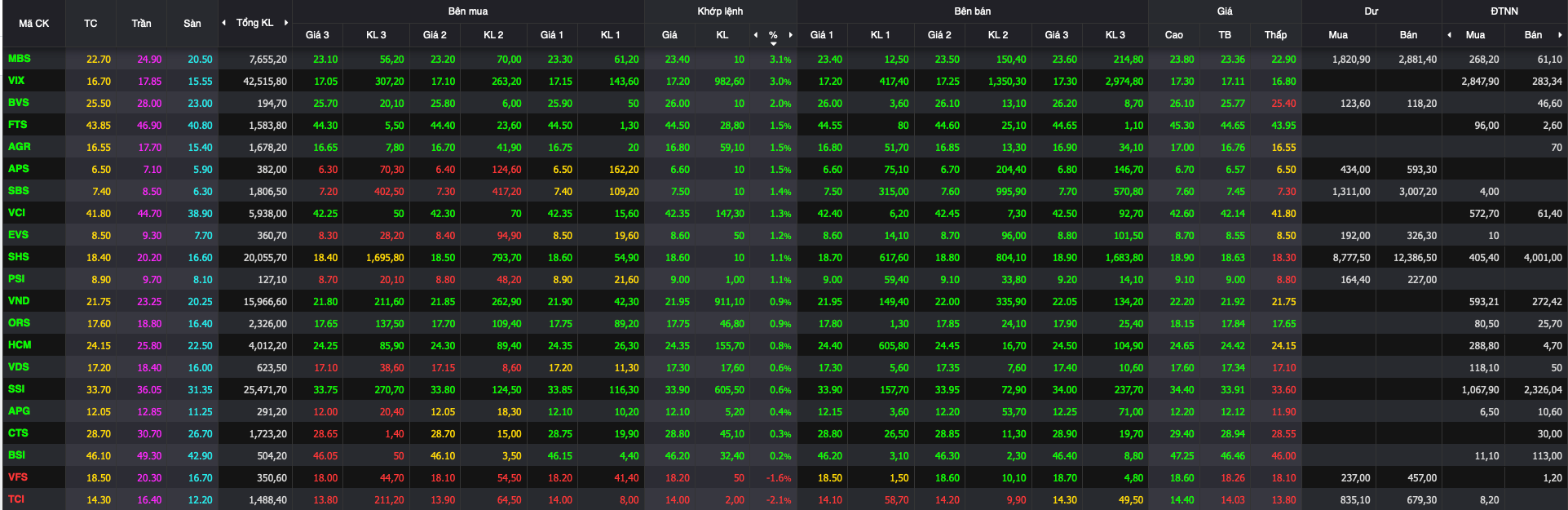Click the HCM floor price 22.50
1568x510 pixels.
(x=200, y=346)
